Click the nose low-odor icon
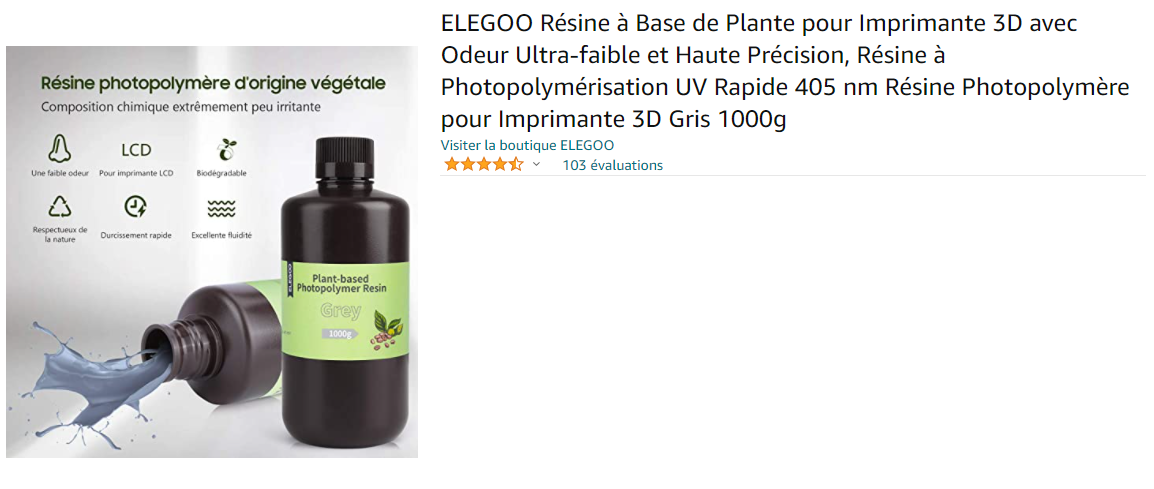This screenshot has height=489, width=1154. [60, 149]
